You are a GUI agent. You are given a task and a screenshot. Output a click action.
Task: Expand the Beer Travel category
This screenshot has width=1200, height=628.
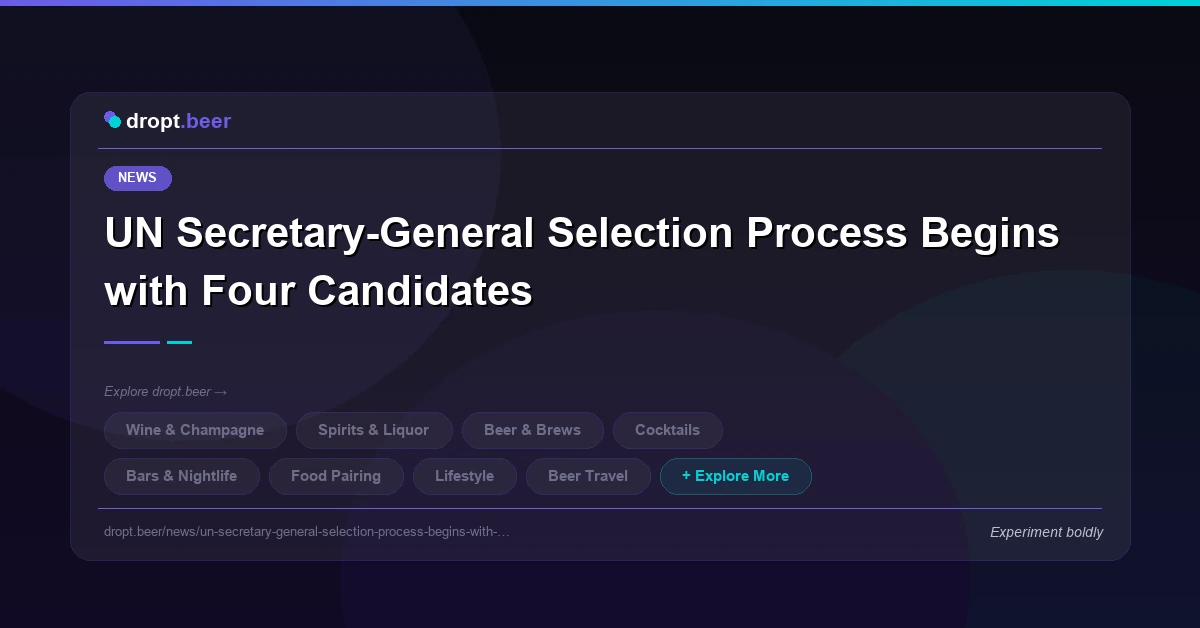[x=588, y=476]
